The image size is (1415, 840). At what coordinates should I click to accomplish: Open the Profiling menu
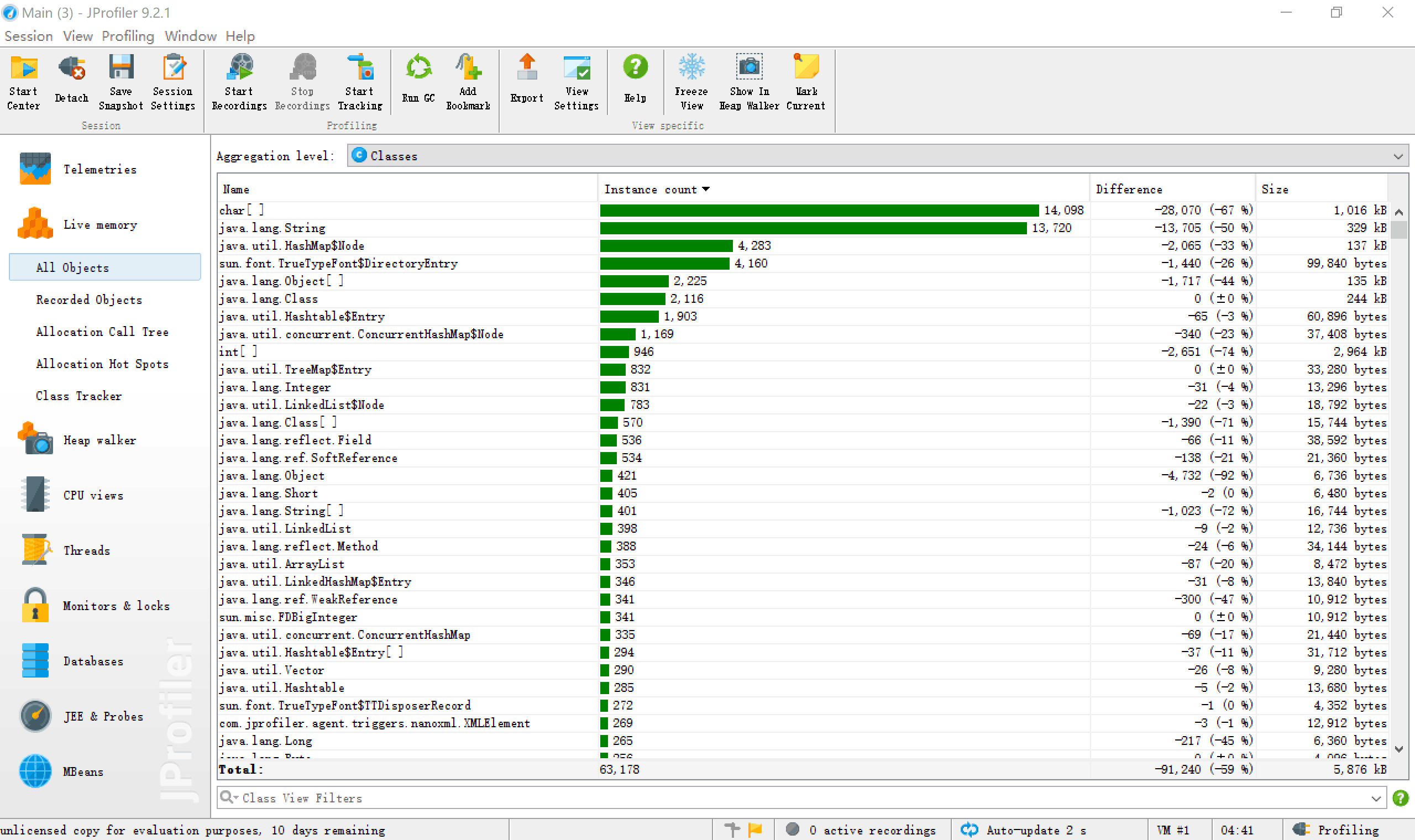tap(128, 36)
